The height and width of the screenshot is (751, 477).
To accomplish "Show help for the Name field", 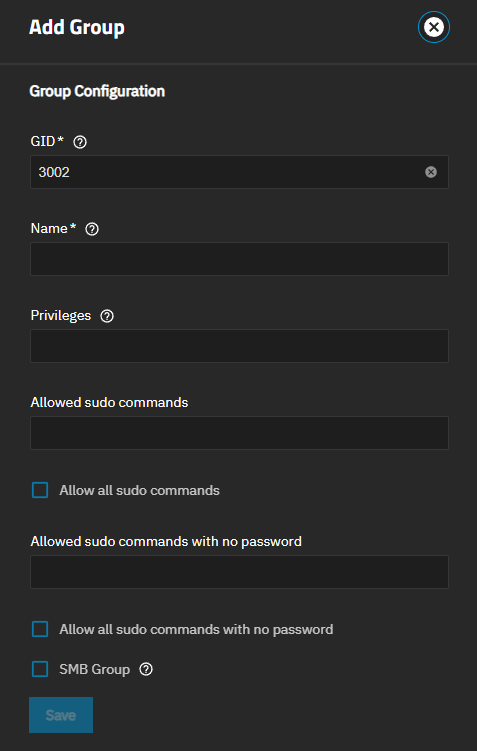I will point(92,229).
